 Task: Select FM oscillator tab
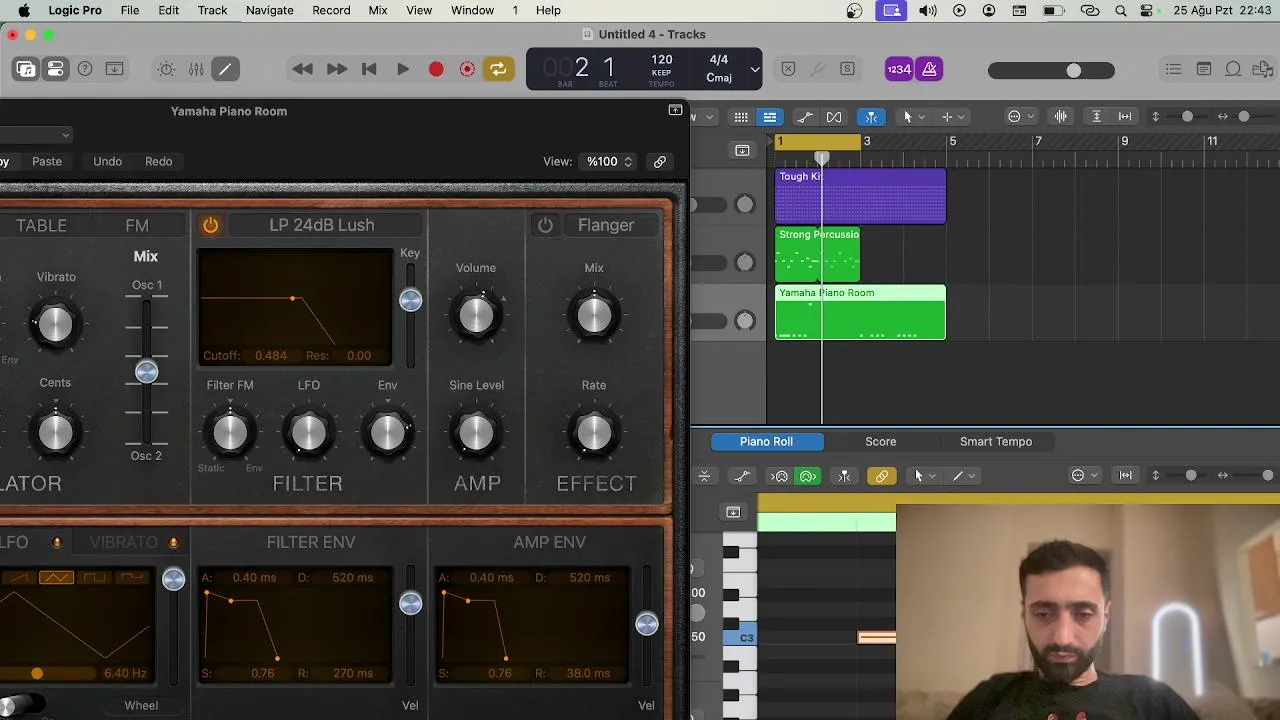click(137, 225)
